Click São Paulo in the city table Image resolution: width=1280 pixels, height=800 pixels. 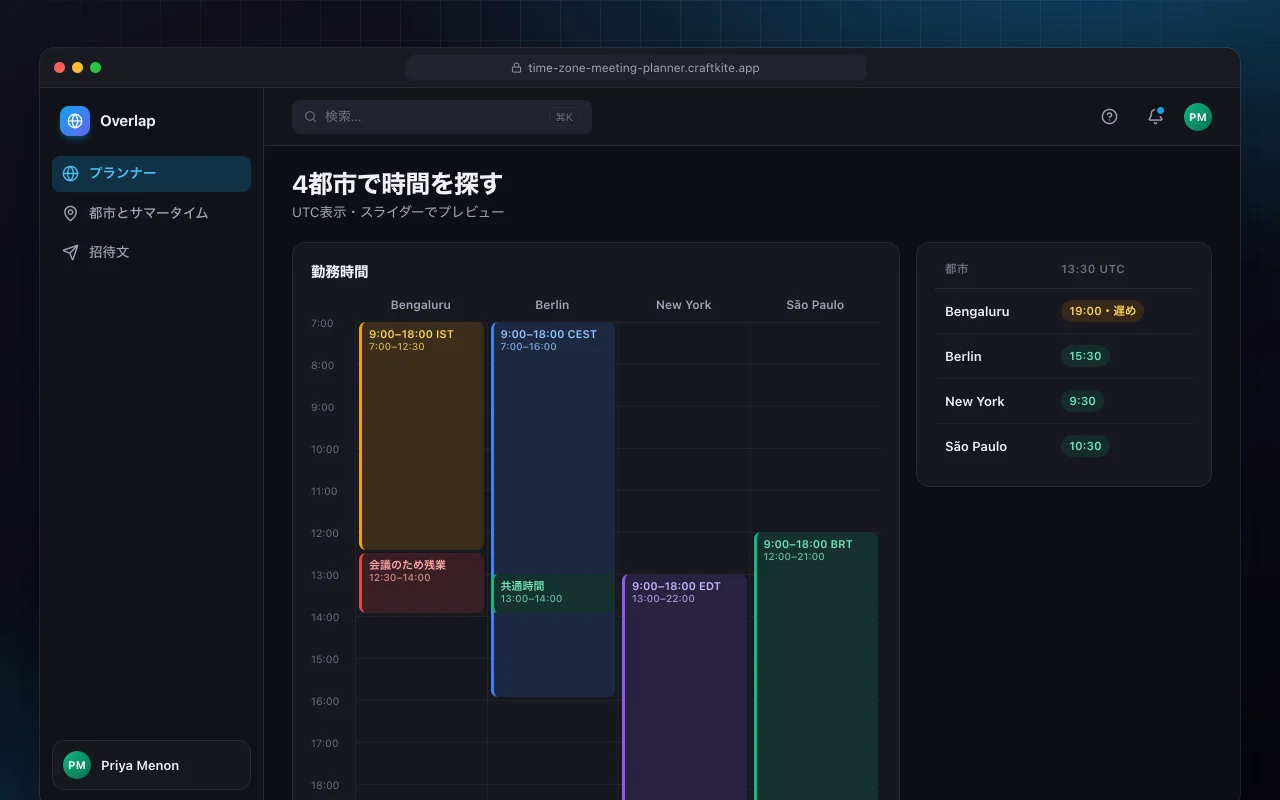(x=976, y=446)
